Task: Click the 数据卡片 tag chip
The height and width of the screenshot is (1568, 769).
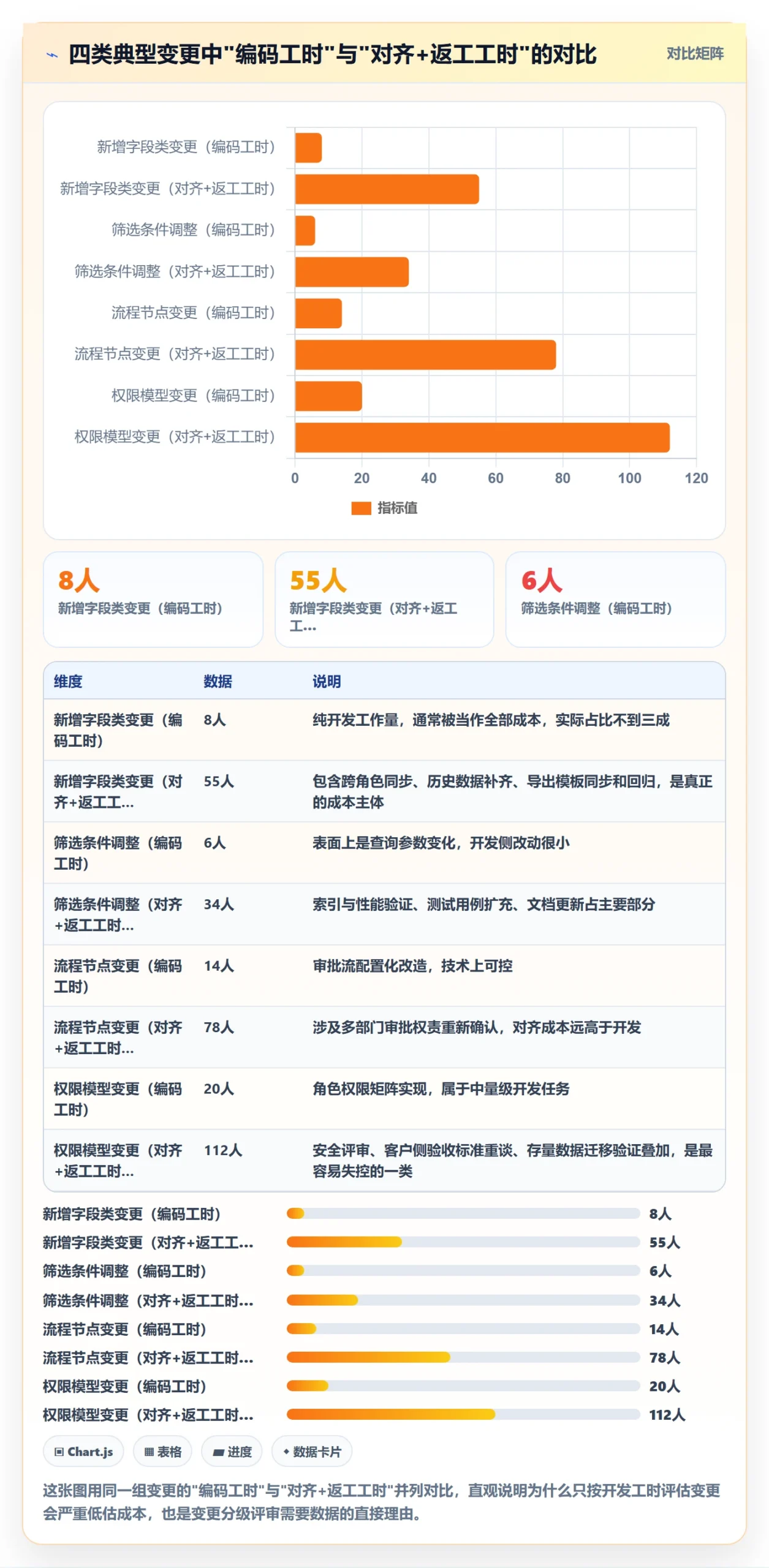Action: click(x=312, y=1451)
